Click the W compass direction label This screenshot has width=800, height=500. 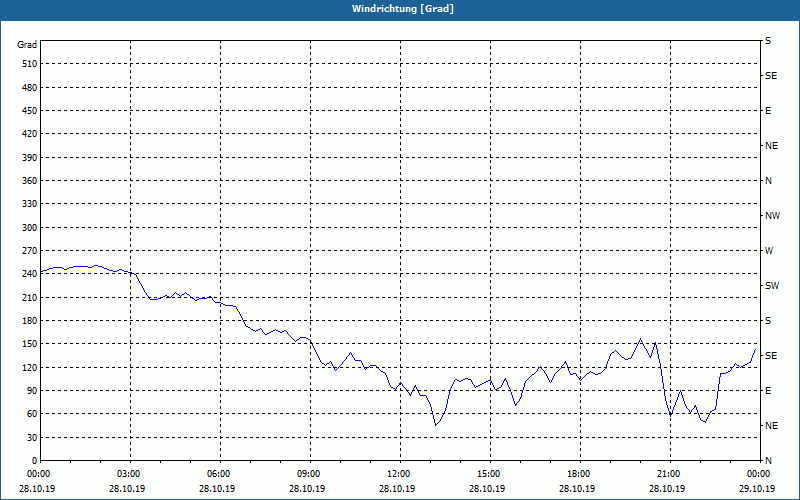tap(769, 251)
